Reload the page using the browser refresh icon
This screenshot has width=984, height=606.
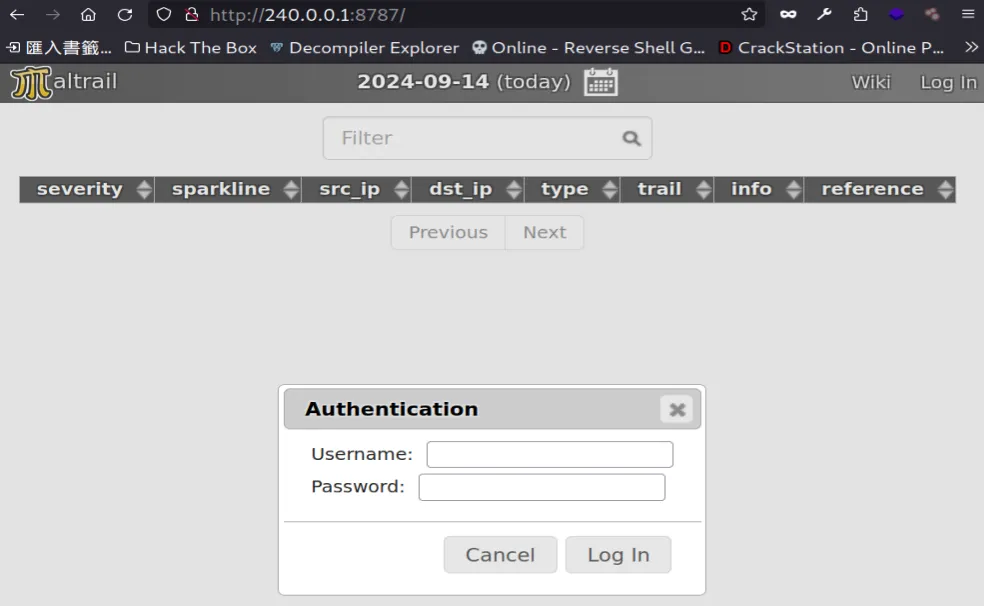125,15
